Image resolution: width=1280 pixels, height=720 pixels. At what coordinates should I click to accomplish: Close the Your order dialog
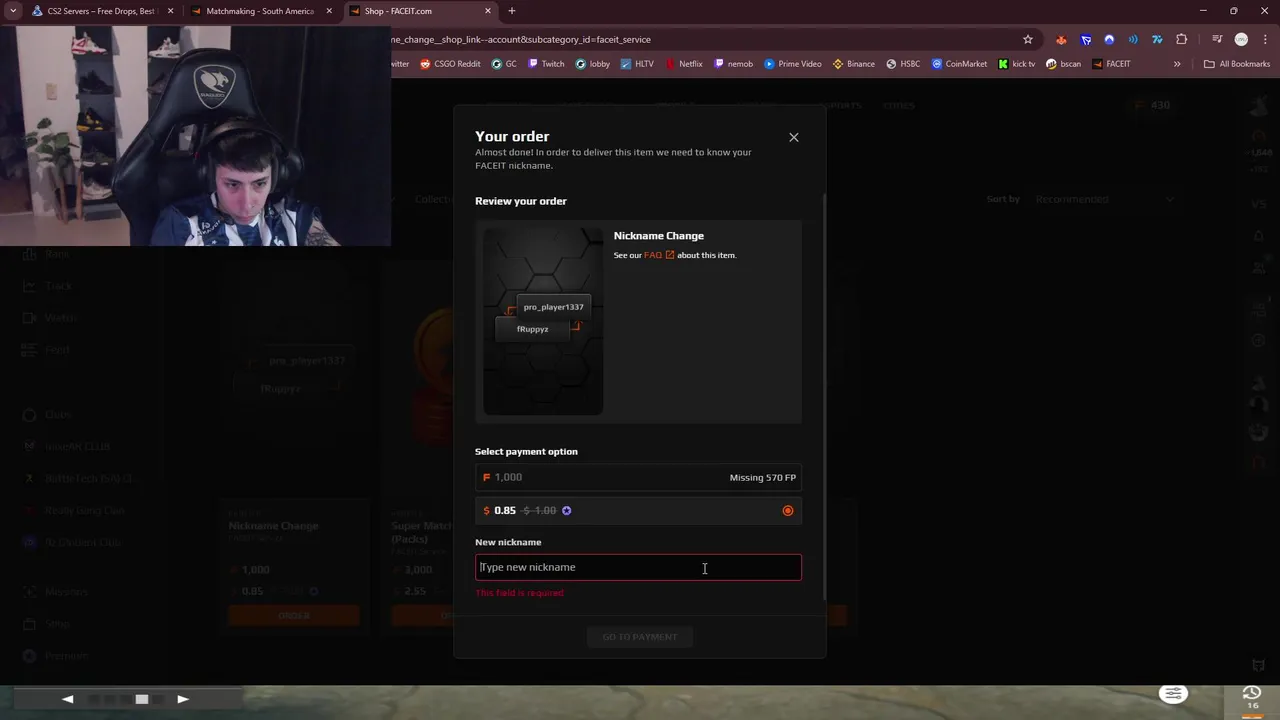pyautogui.click(x=794, y=137)
